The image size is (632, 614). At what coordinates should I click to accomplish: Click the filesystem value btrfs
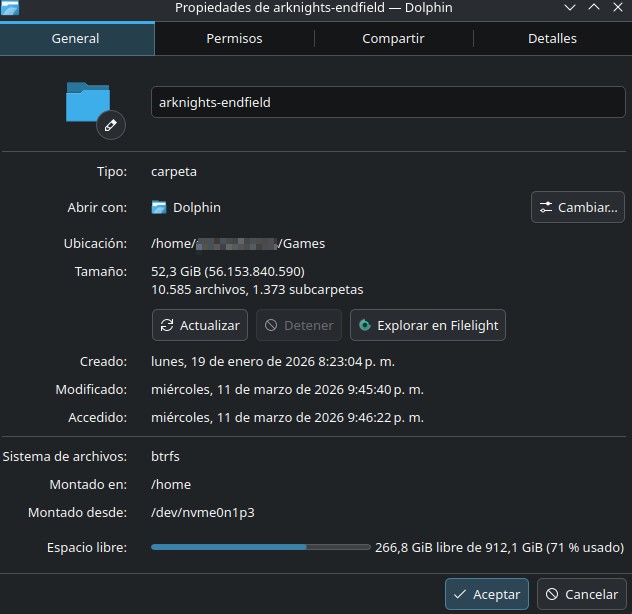tap(165, 456)
